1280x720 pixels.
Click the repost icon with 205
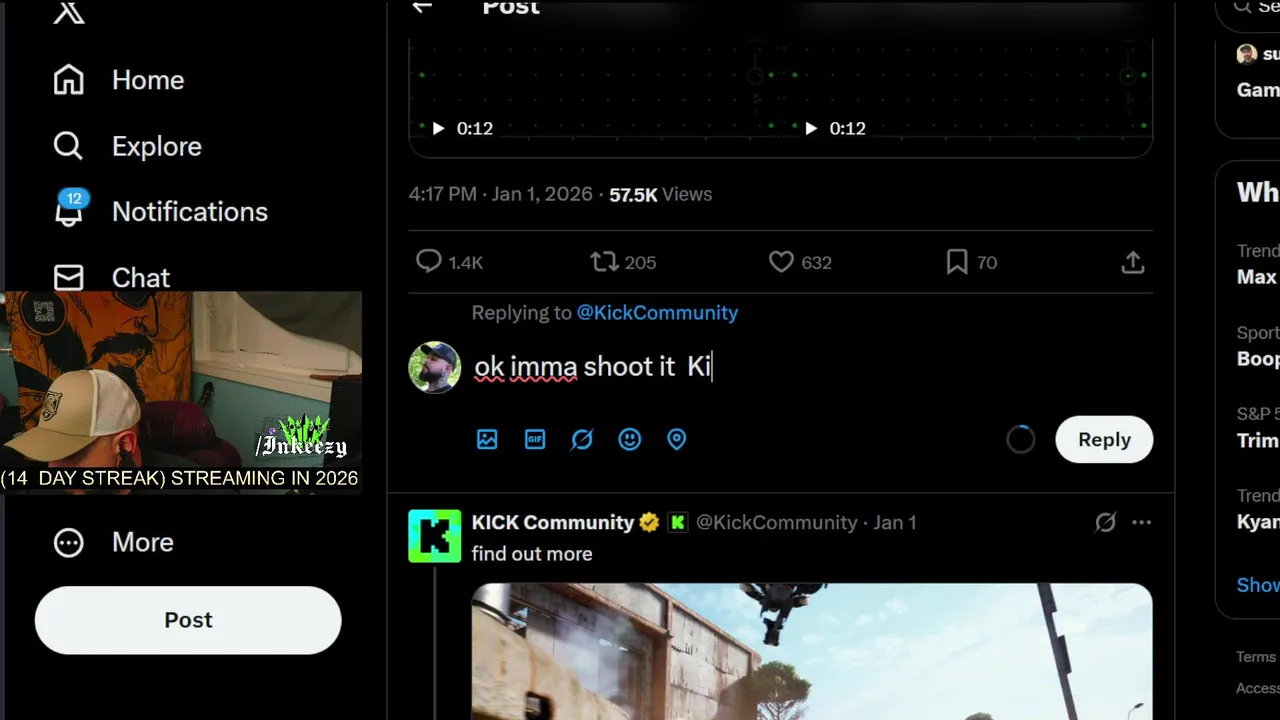pos(604,262)
